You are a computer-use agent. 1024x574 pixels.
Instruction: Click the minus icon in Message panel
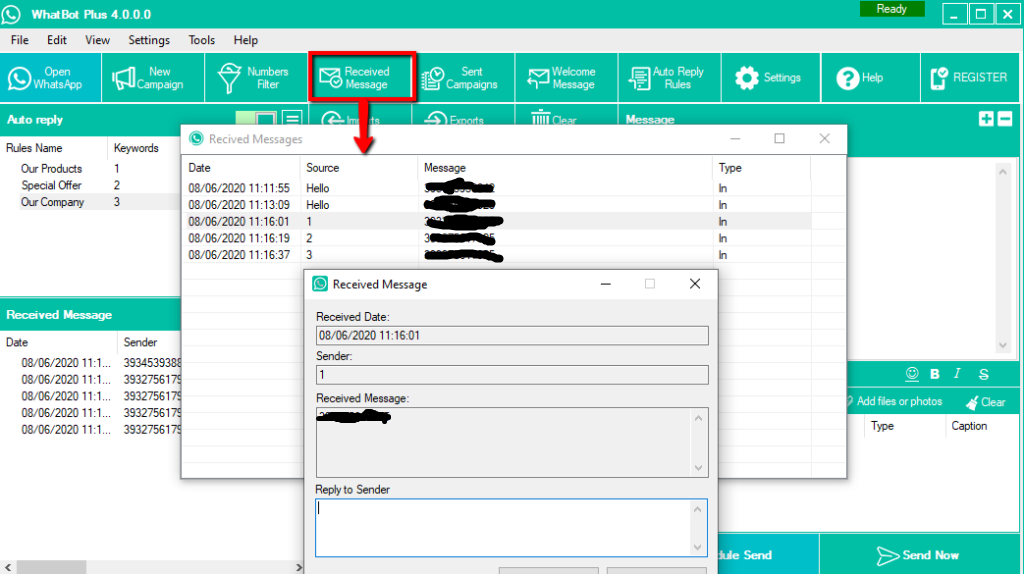pos(1005,119)
